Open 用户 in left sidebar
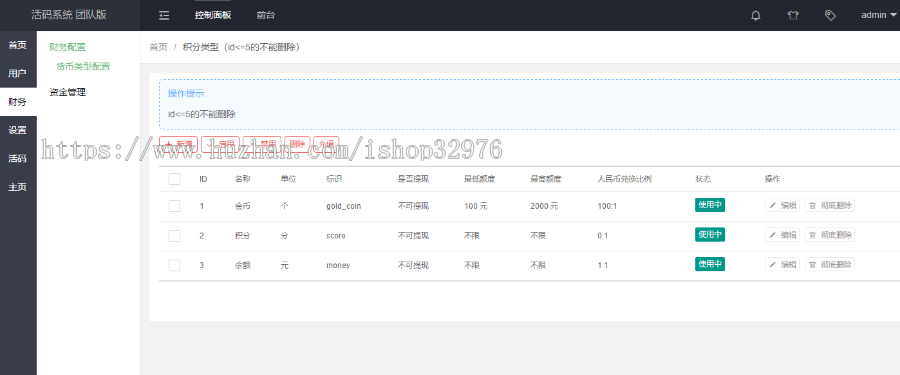 (18, 74)
